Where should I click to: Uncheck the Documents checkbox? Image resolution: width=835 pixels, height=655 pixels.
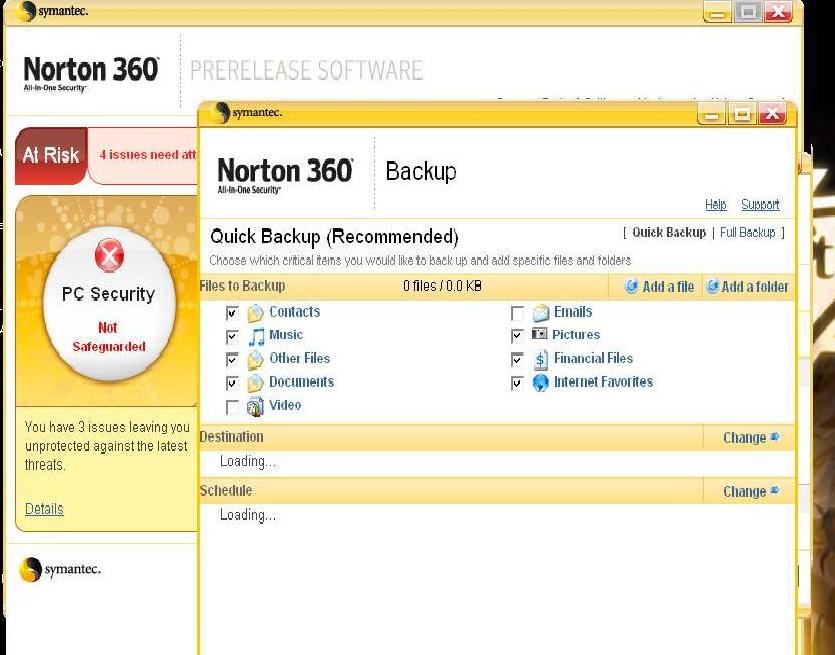tap(232, 383)
